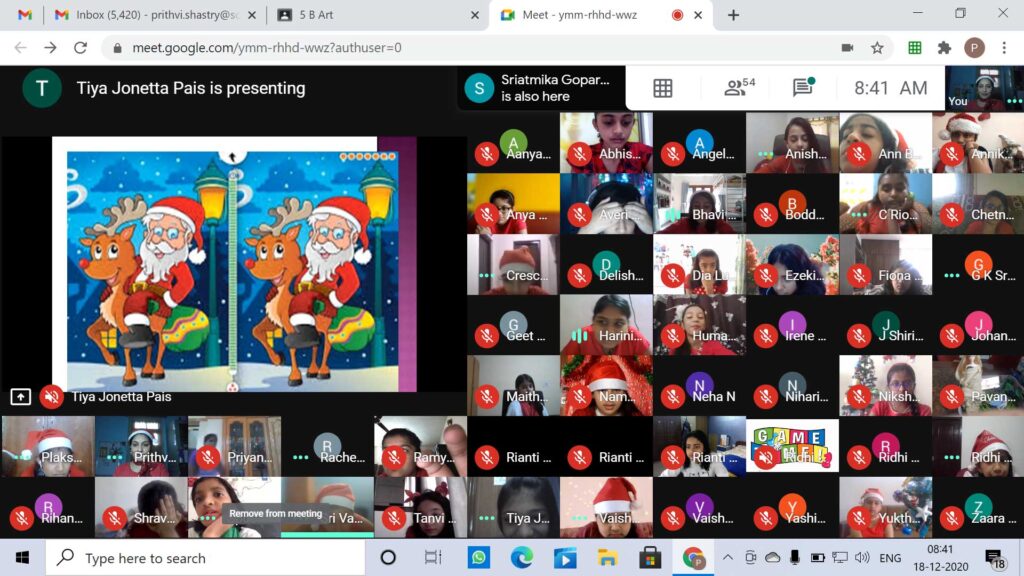Select the Niksh participant video tile
Screen dimensions: 1024x576
click(x=886, y=385)
